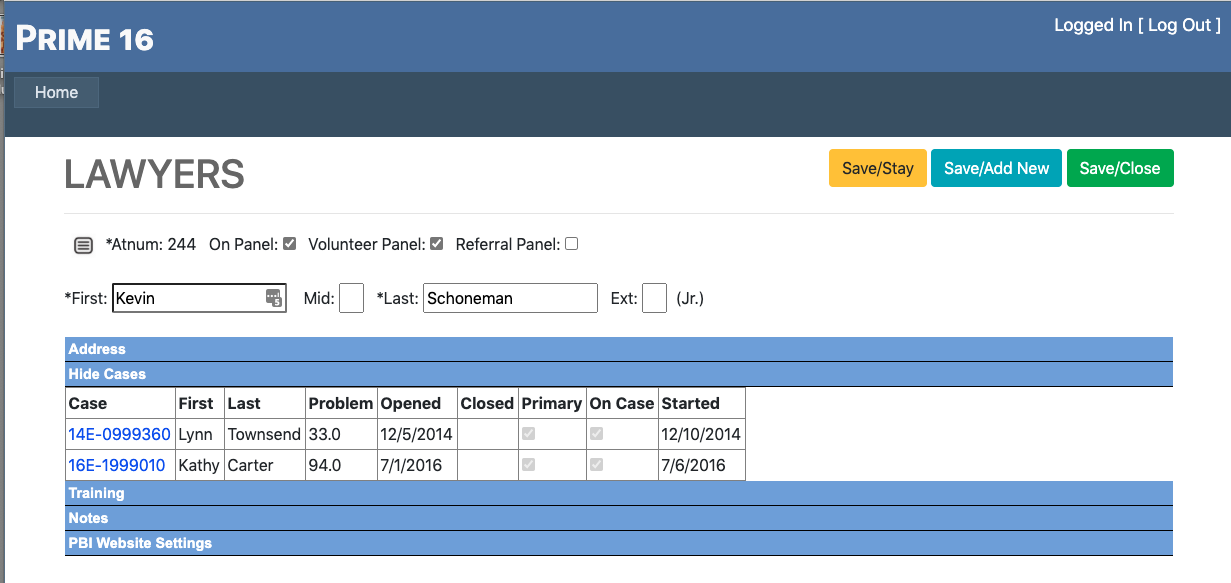Expand PBI Website Settings section

(x=140, y=543)
